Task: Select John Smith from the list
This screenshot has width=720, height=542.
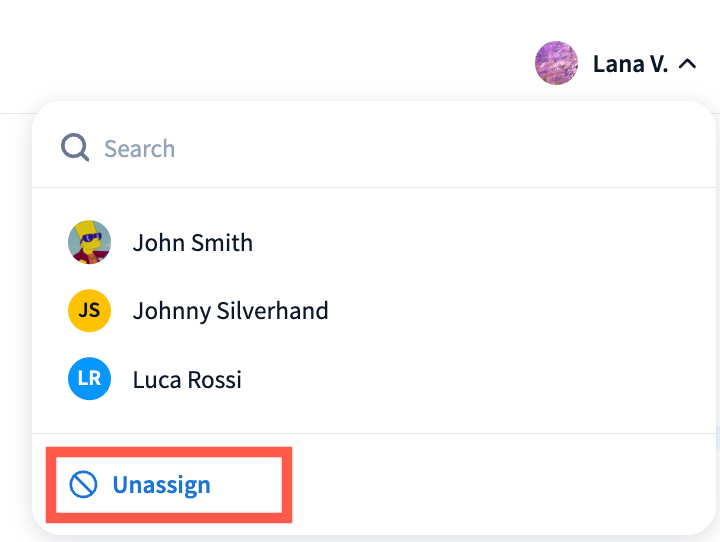Action: 192,243
